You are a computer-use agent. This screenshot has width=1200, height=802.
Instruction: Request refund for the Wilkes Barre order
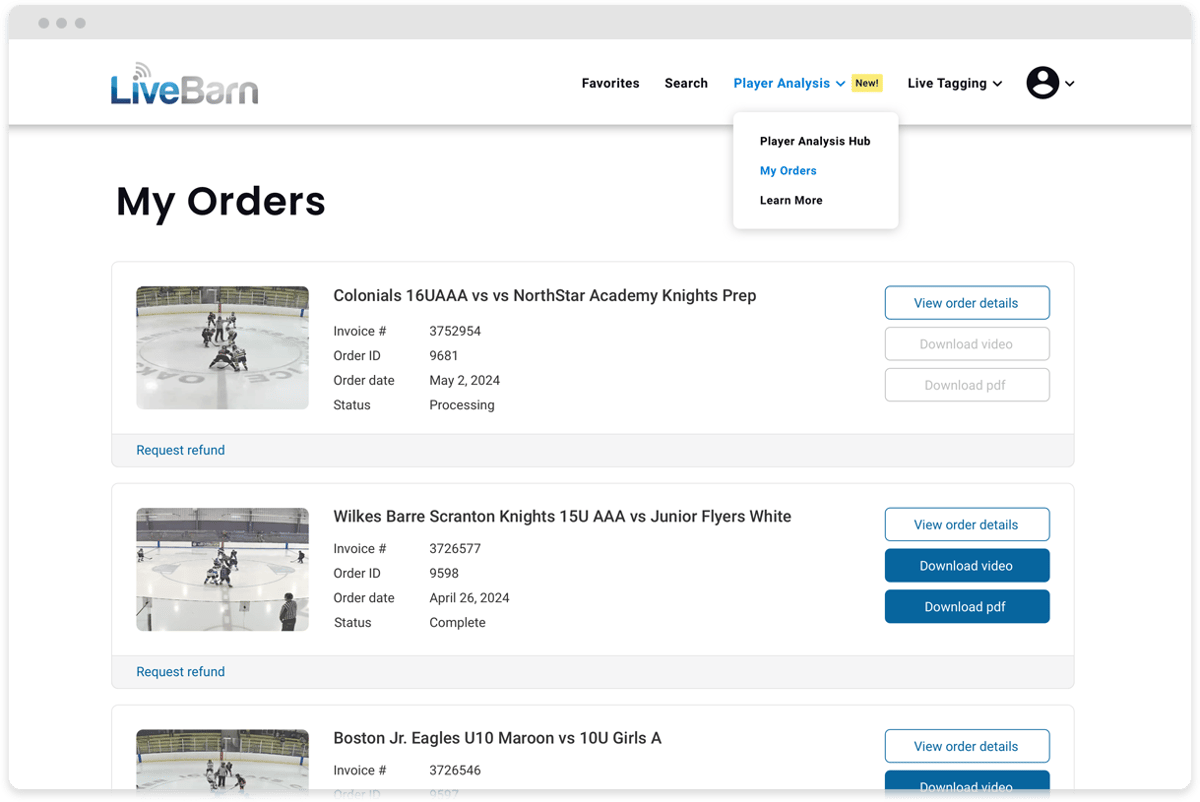(180, 671)
